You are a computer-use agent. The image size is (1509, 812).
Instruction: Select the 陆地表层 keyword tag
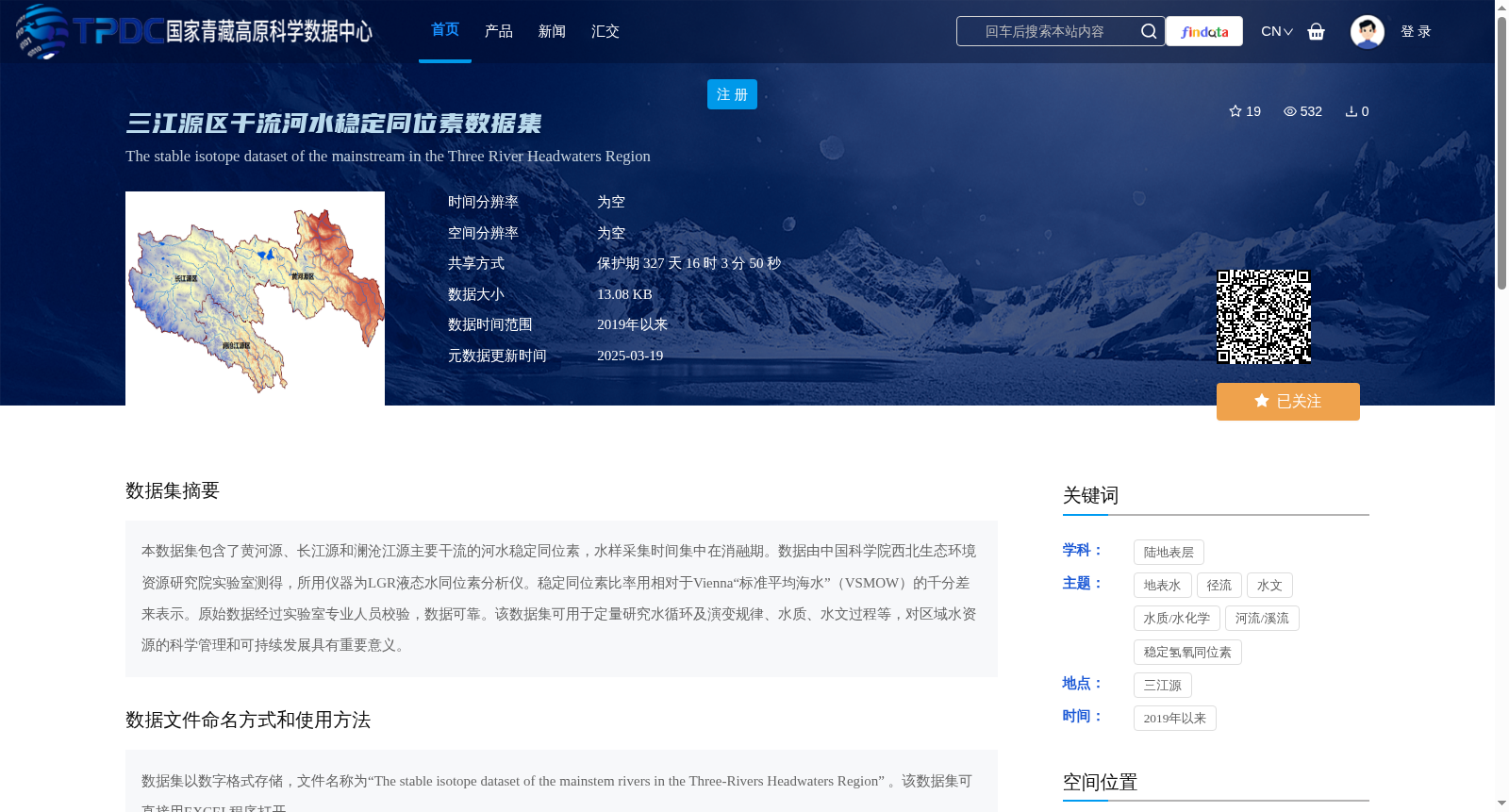[1169, 553]
